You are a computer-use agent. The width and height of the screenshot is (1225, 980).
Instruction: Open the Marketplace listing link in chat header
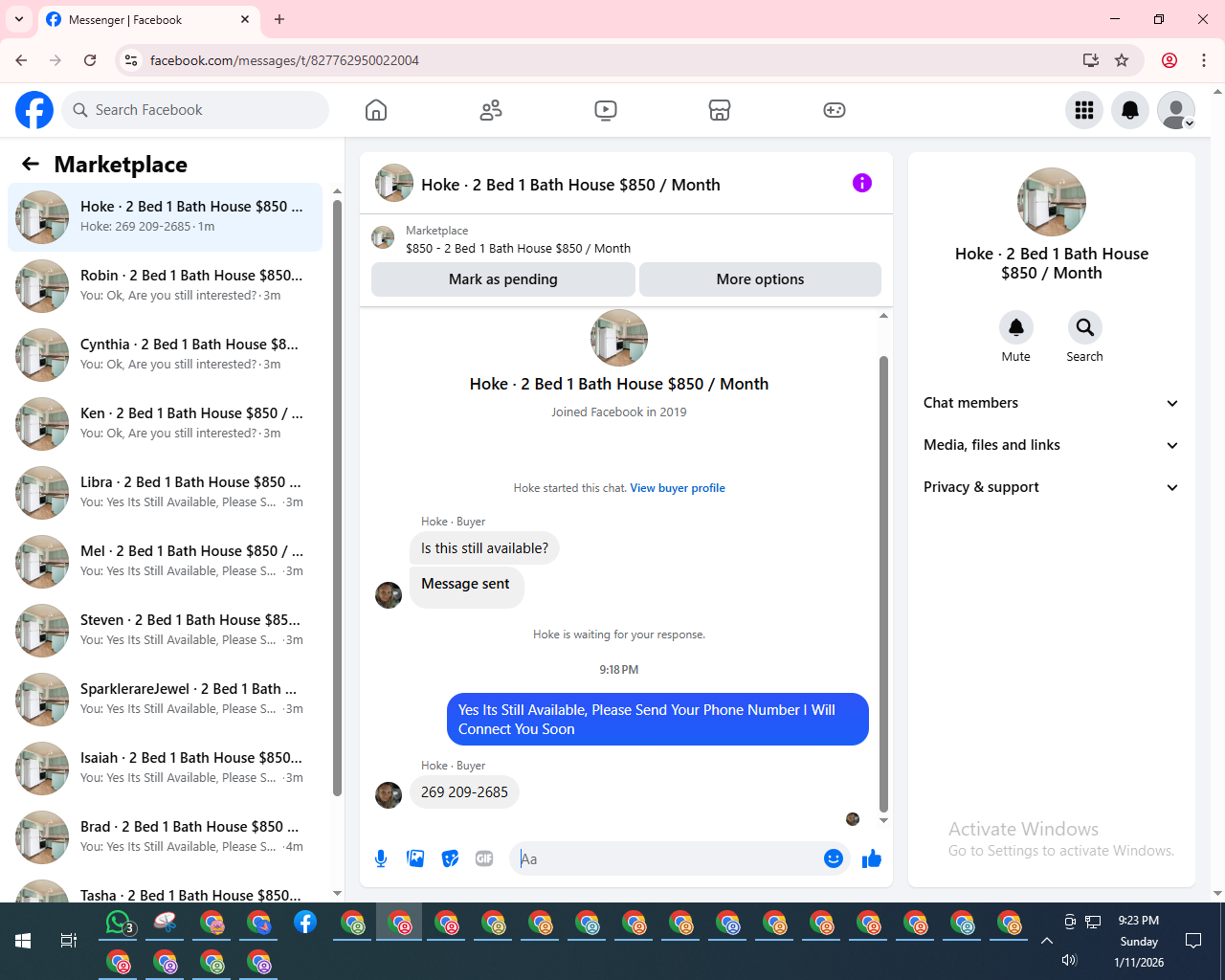tap(518, 239)
